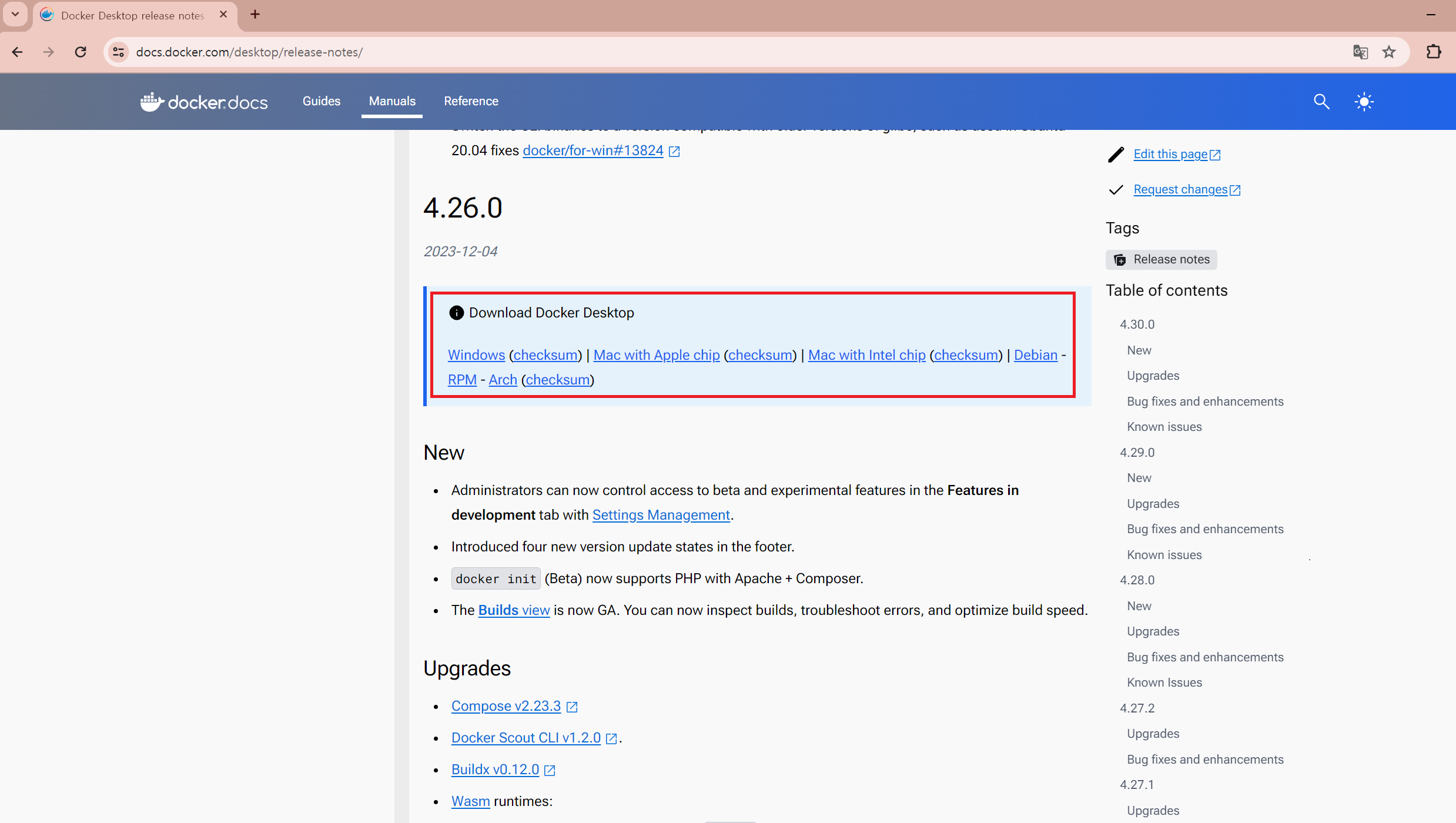This screenshot has width=1456, height=823.
Task: Open the Settings Management link
Action: (661, 515)
